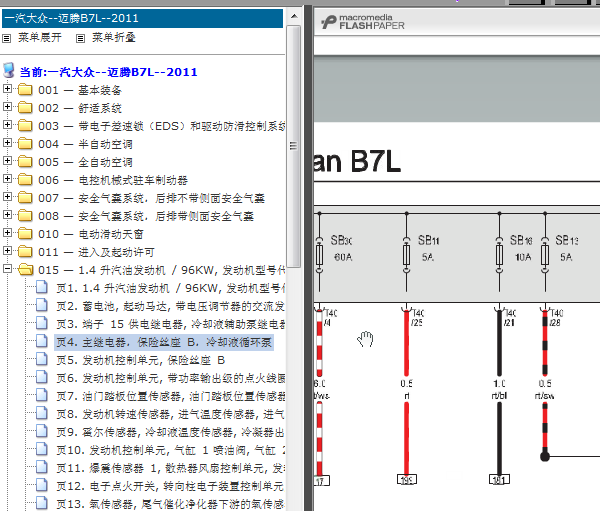Expand the 011 进入及起动许可 node
600x511 pixels.
click(x=7, y=251)
